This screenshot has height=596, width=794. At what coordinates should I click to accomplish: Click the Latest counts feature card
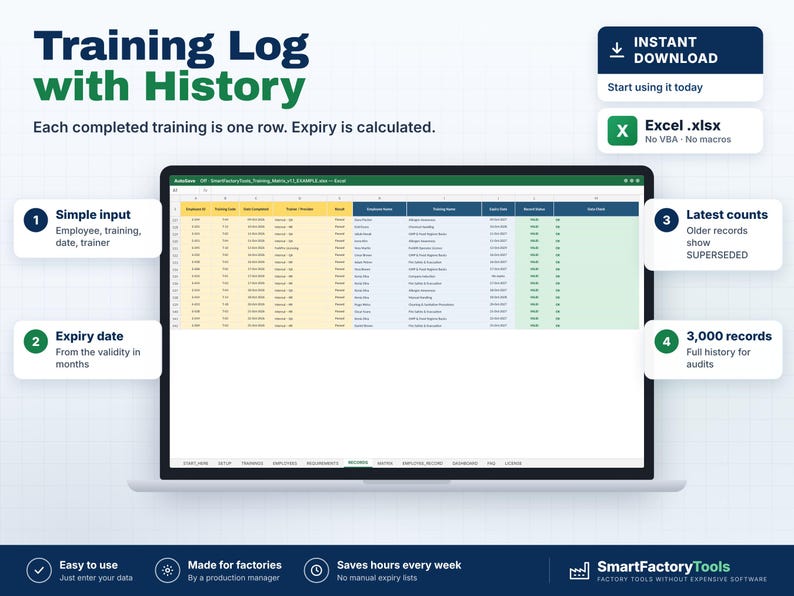pyautogui.click(x=713, y=234)
